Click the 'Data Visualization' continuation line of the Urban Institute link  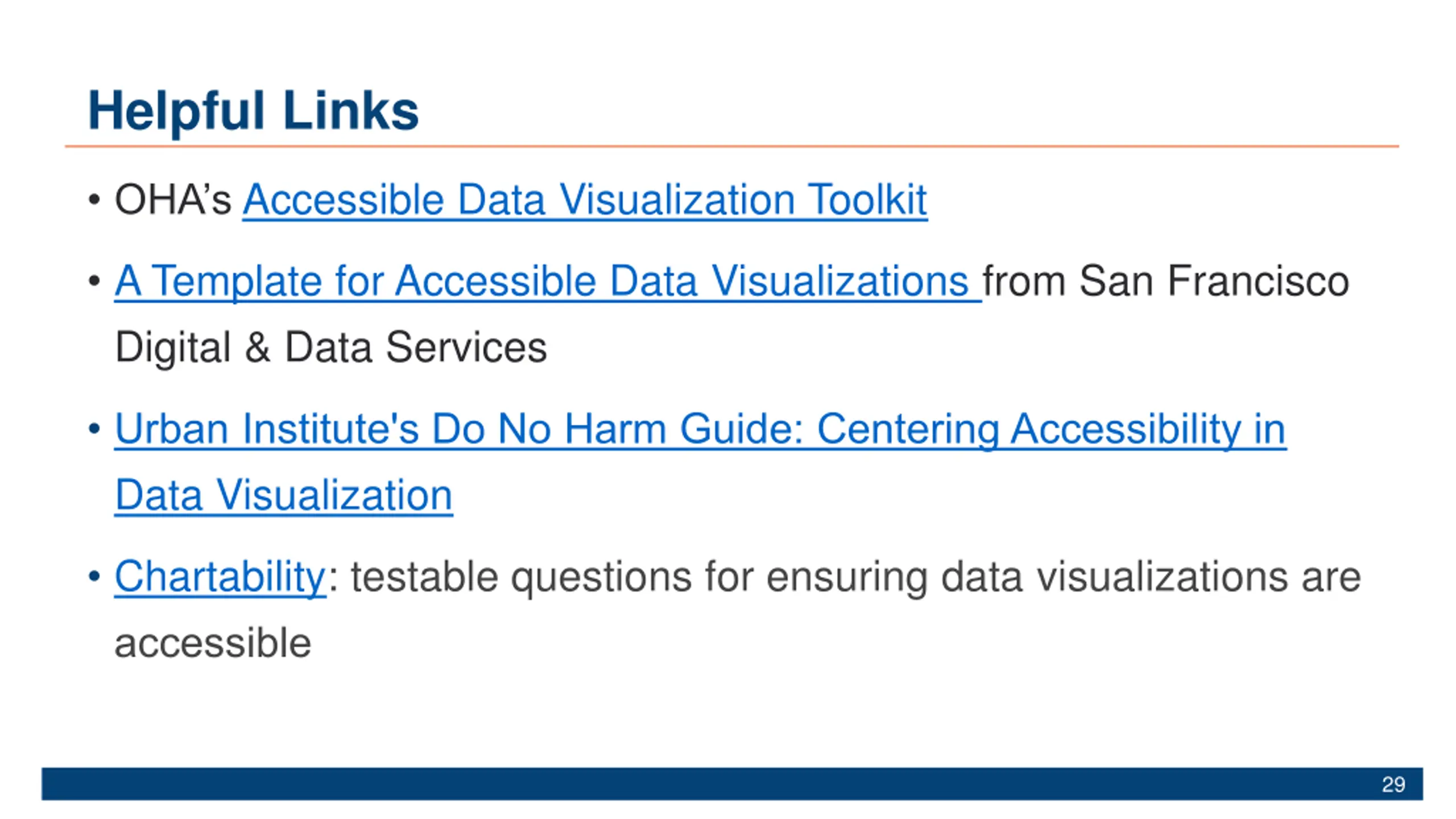(x=283, y=495)
